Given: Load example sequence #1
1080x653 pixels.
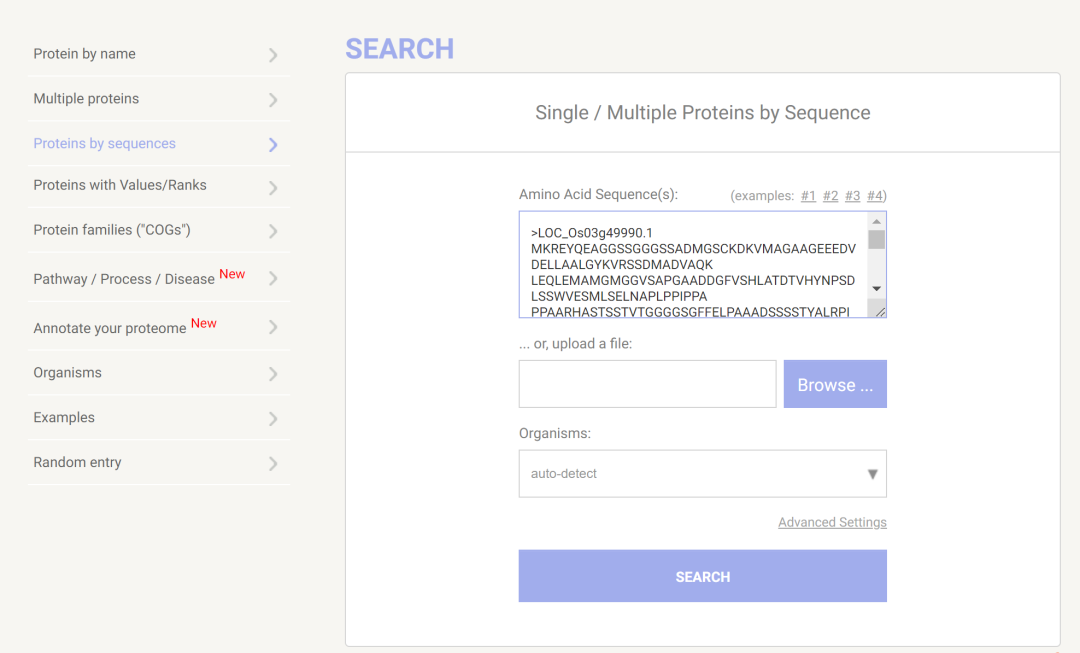Looking at the screenshot, I should [808, 196].
